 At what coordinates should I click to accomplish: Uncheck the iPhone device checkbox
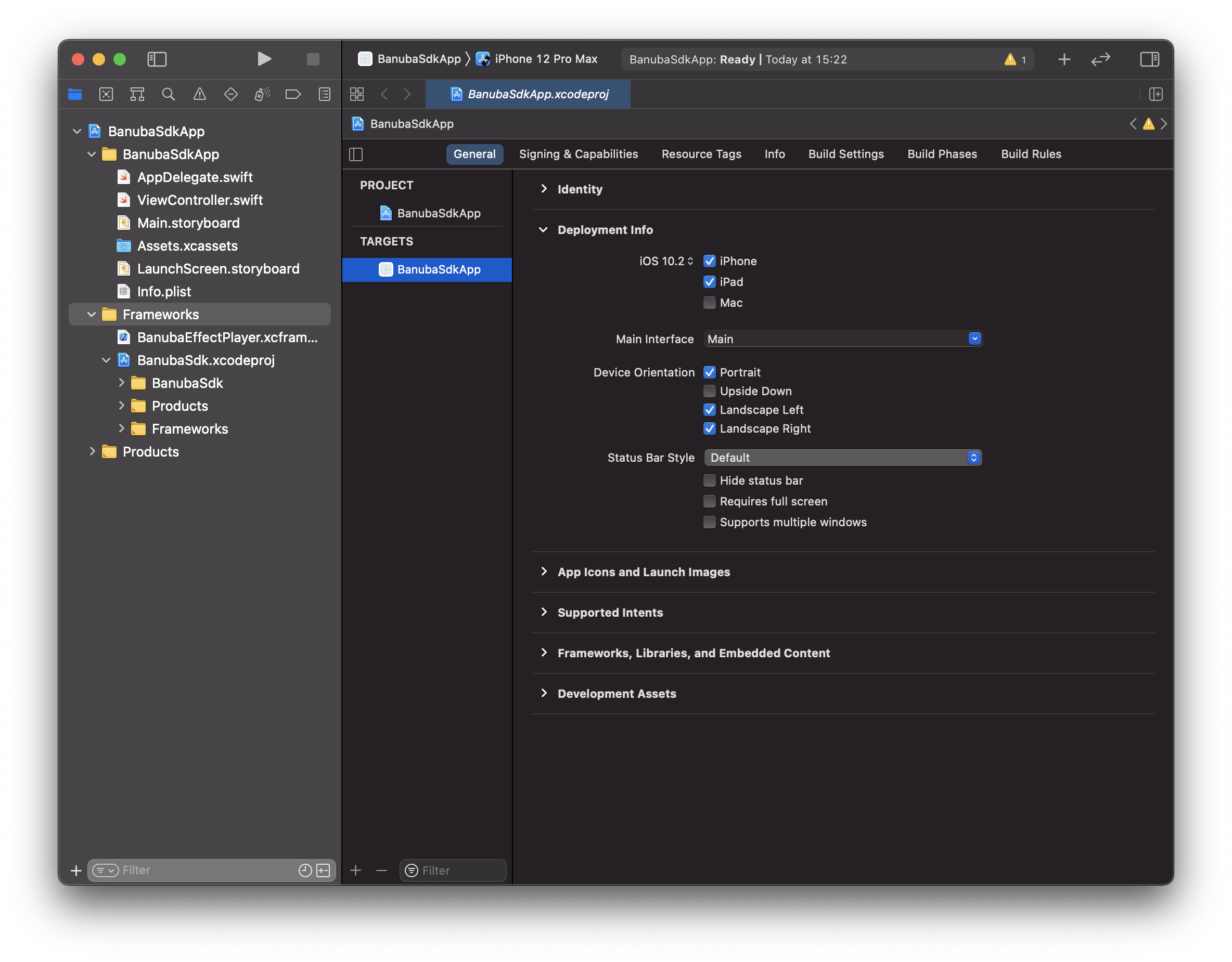click(710, 261)
